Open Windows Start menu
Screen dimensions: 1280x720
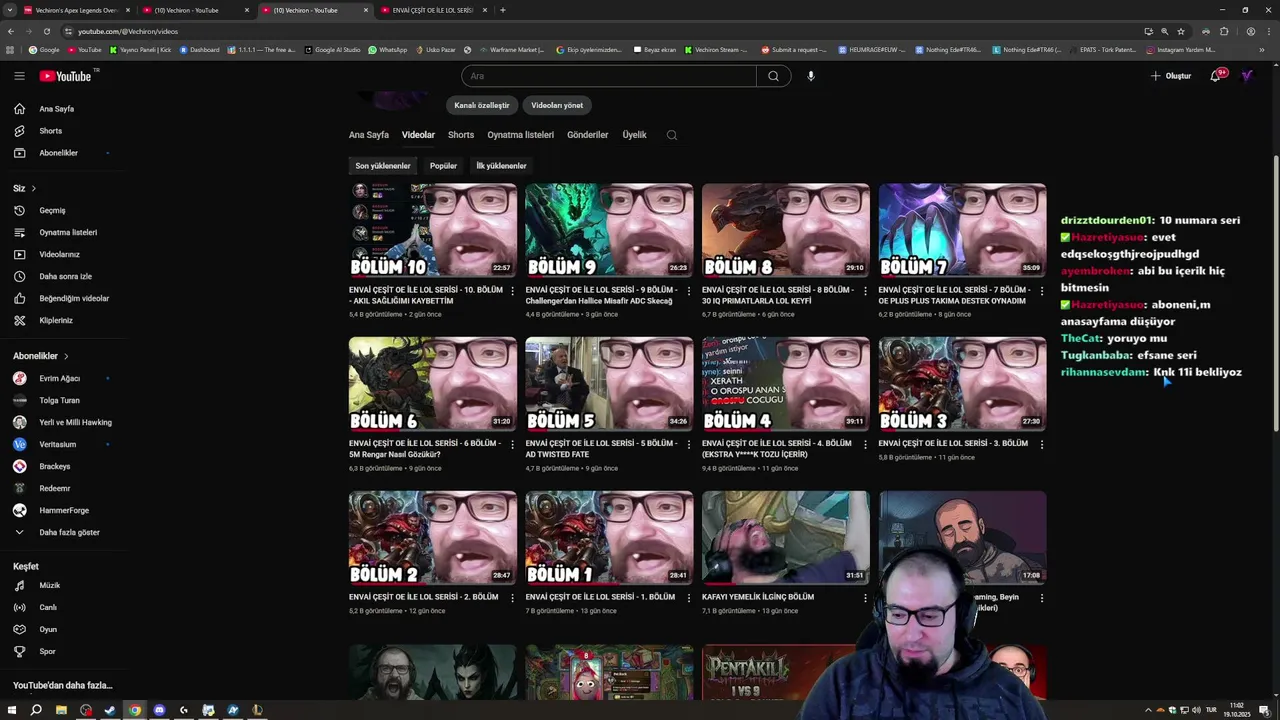[11, 710]
